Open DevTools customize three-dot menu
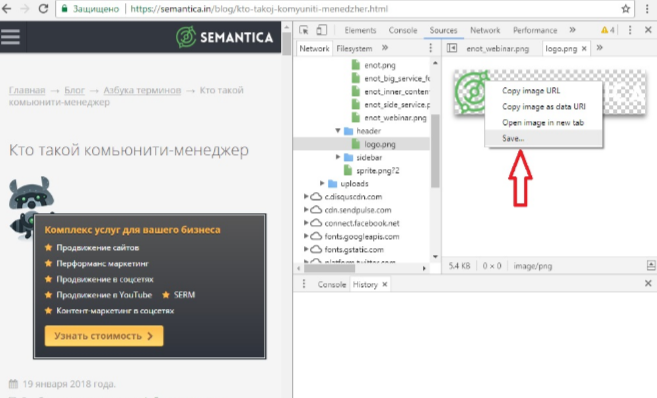657x398 pixels. coord(630,30)
